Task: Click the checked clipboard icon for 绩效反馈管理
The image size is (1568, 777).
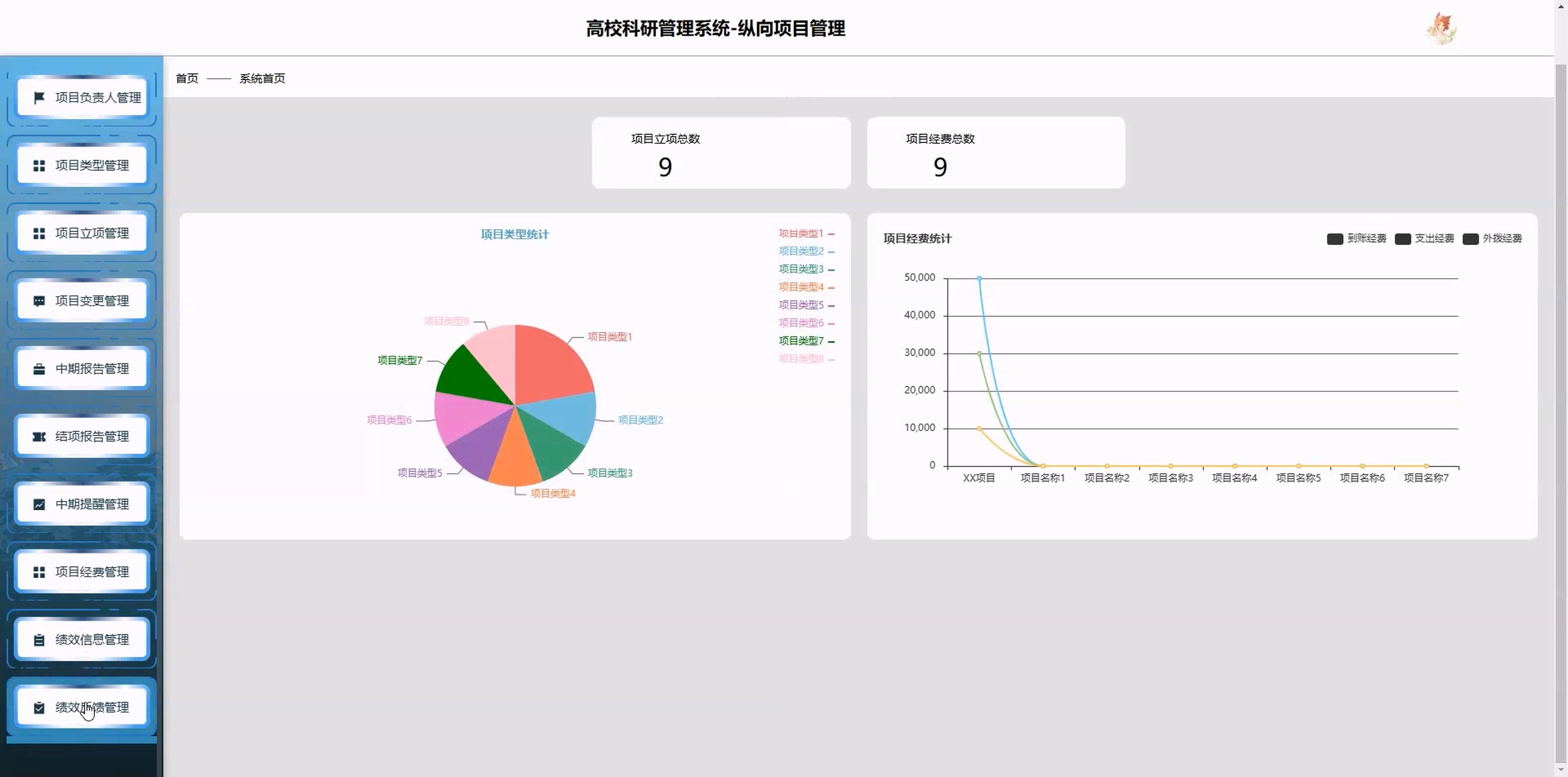Action: coord(39,708)
